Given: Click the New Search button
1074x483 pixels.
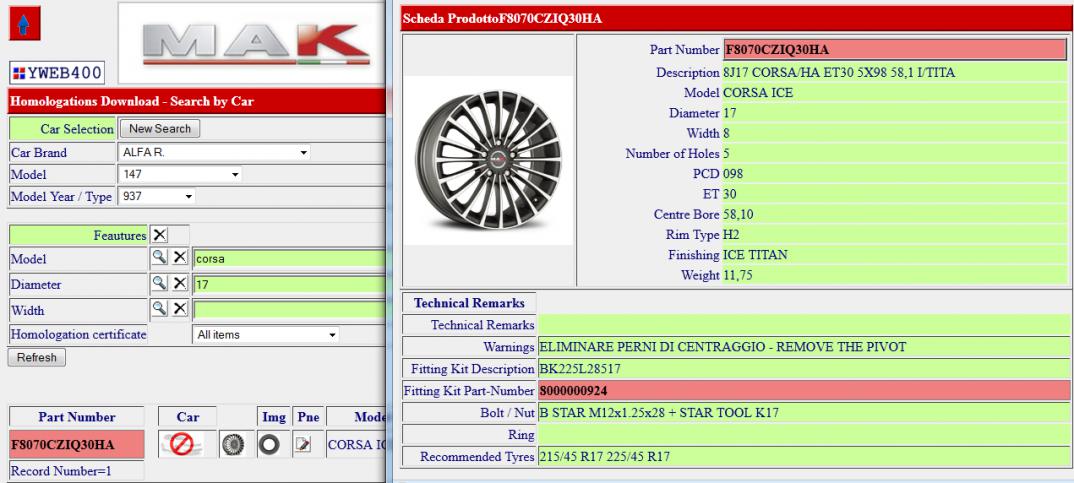Looking at the screenshot, I should pyautogui.click(x=160, y=129).
